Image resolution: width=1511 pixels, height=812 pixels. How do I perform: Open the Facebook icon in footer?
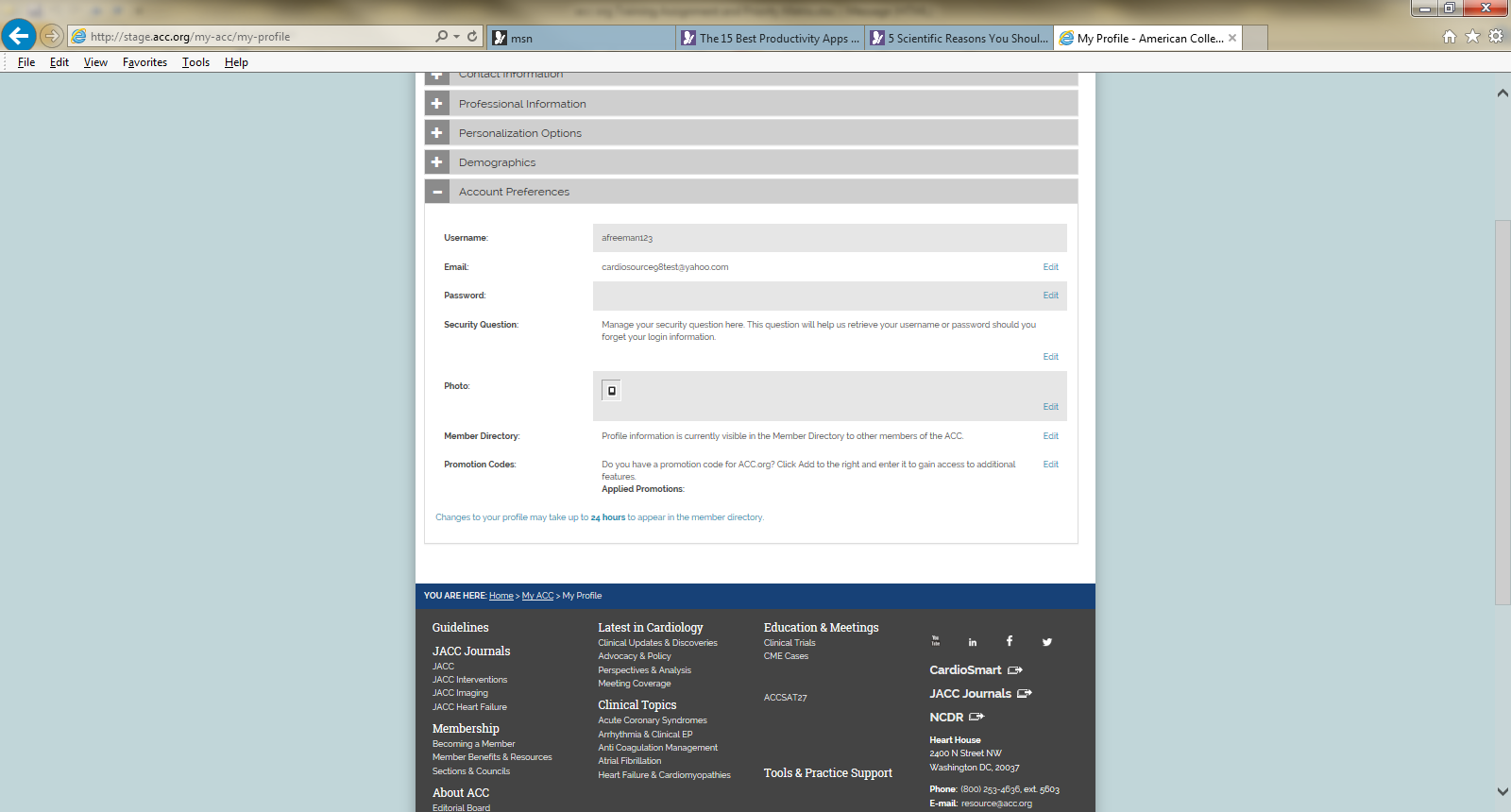1010,641
